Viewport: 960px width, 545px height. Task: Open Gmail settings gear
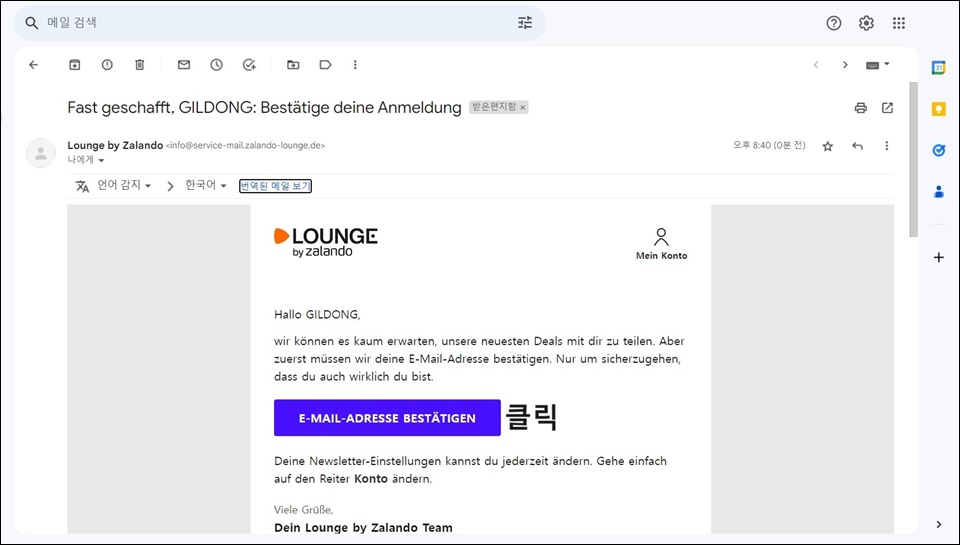pos(866,23)
